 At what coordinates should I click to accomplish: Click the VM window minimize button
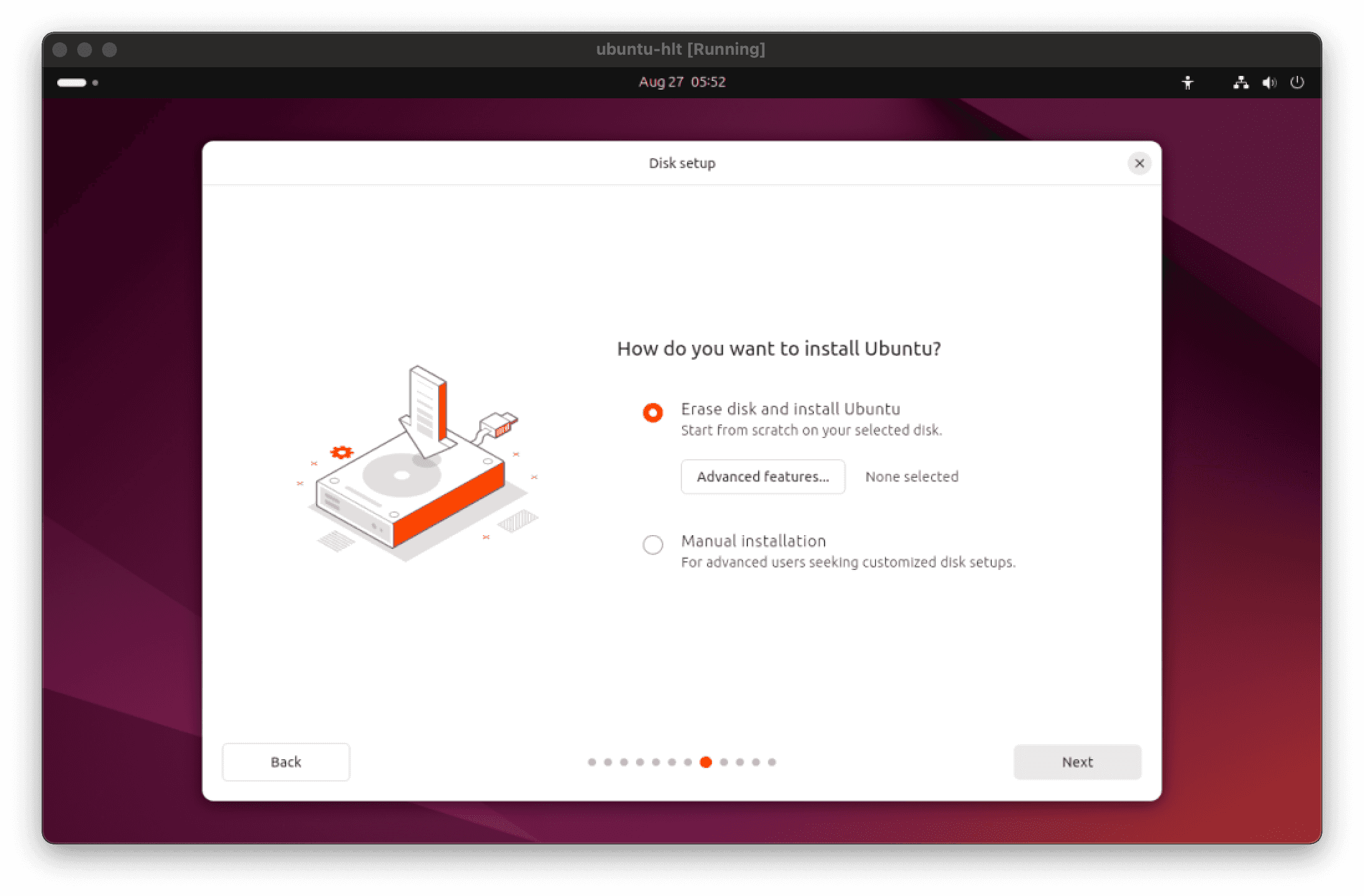click(85, 50)
